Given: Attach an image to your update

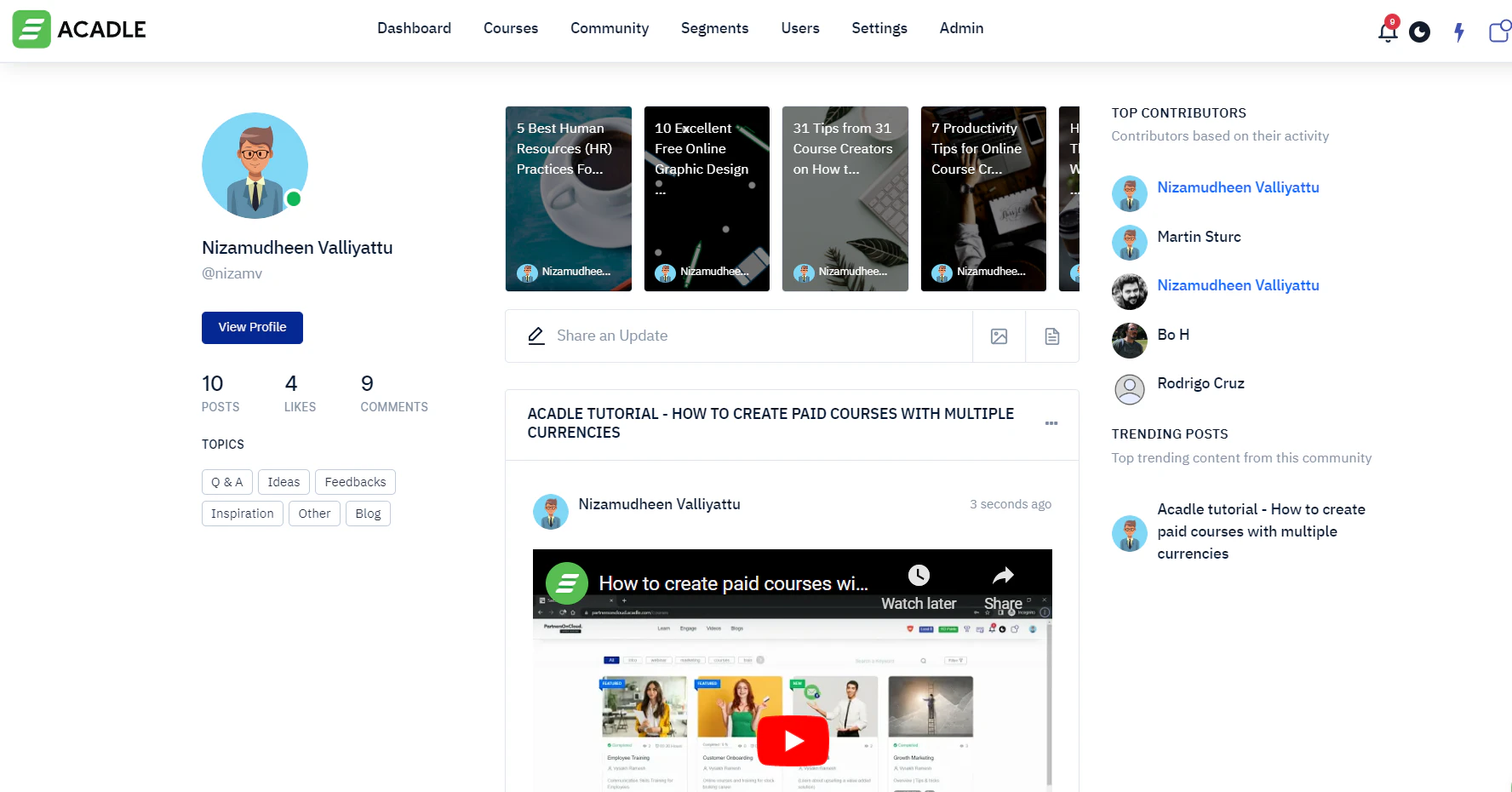Looking at the screenshot, I should point(999,336).
